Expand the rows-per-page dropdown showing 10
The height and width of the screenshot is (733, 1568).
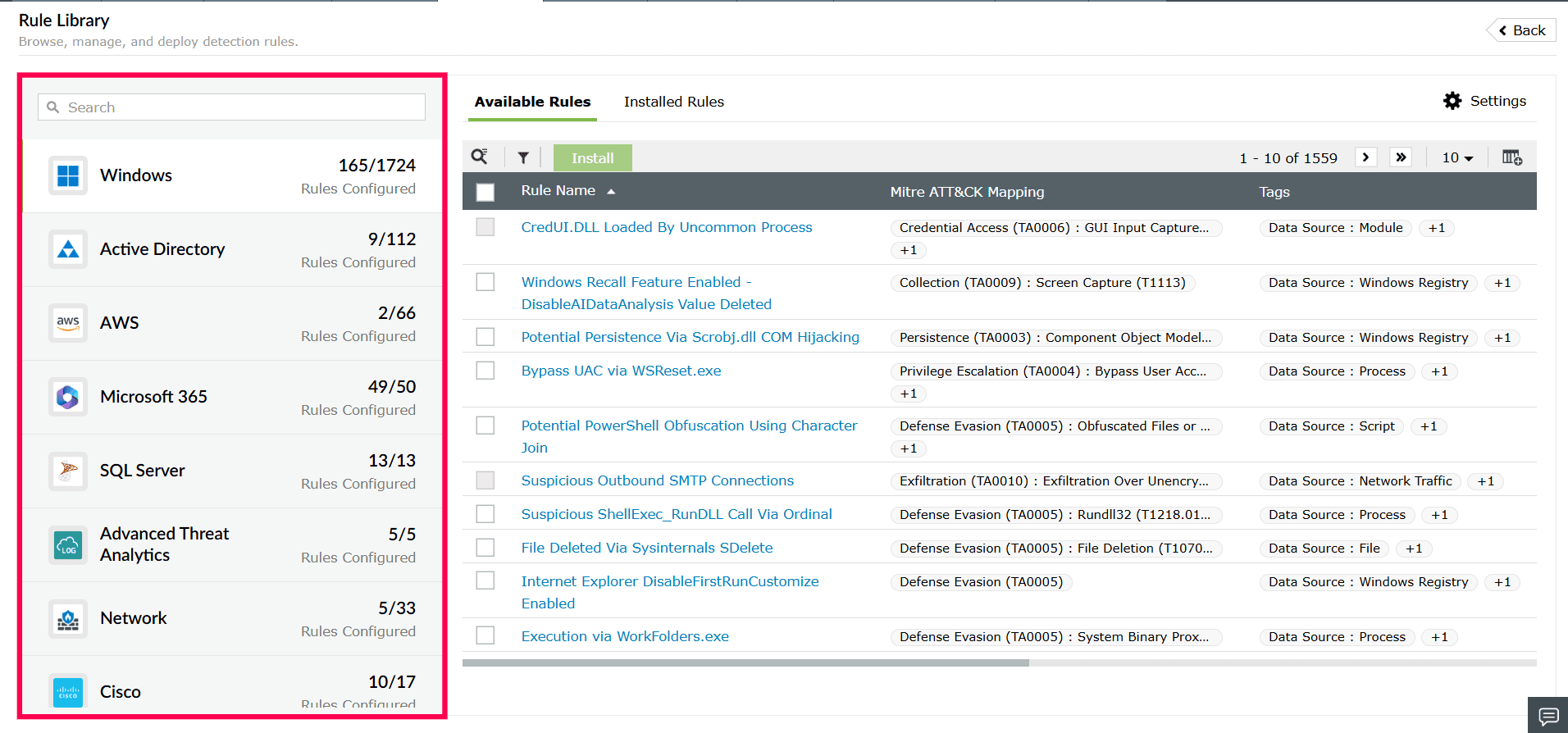1457,157
